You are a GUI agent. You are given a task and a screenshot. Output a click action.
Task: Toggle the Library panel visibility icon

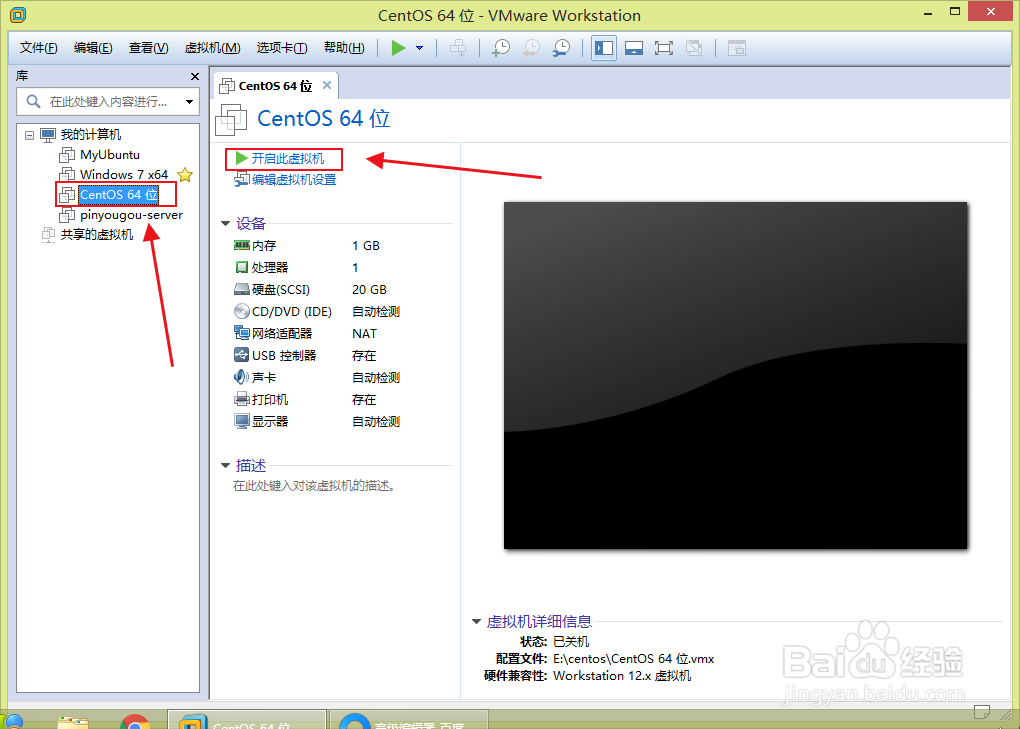coord(603,46)
